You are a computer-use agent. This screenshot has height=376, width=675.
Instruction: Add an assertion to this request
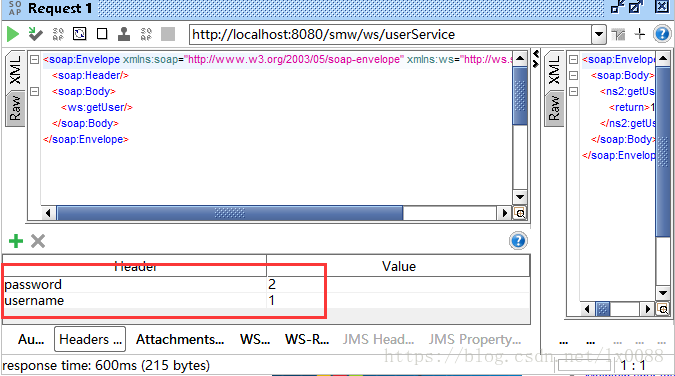coord(35,34)
